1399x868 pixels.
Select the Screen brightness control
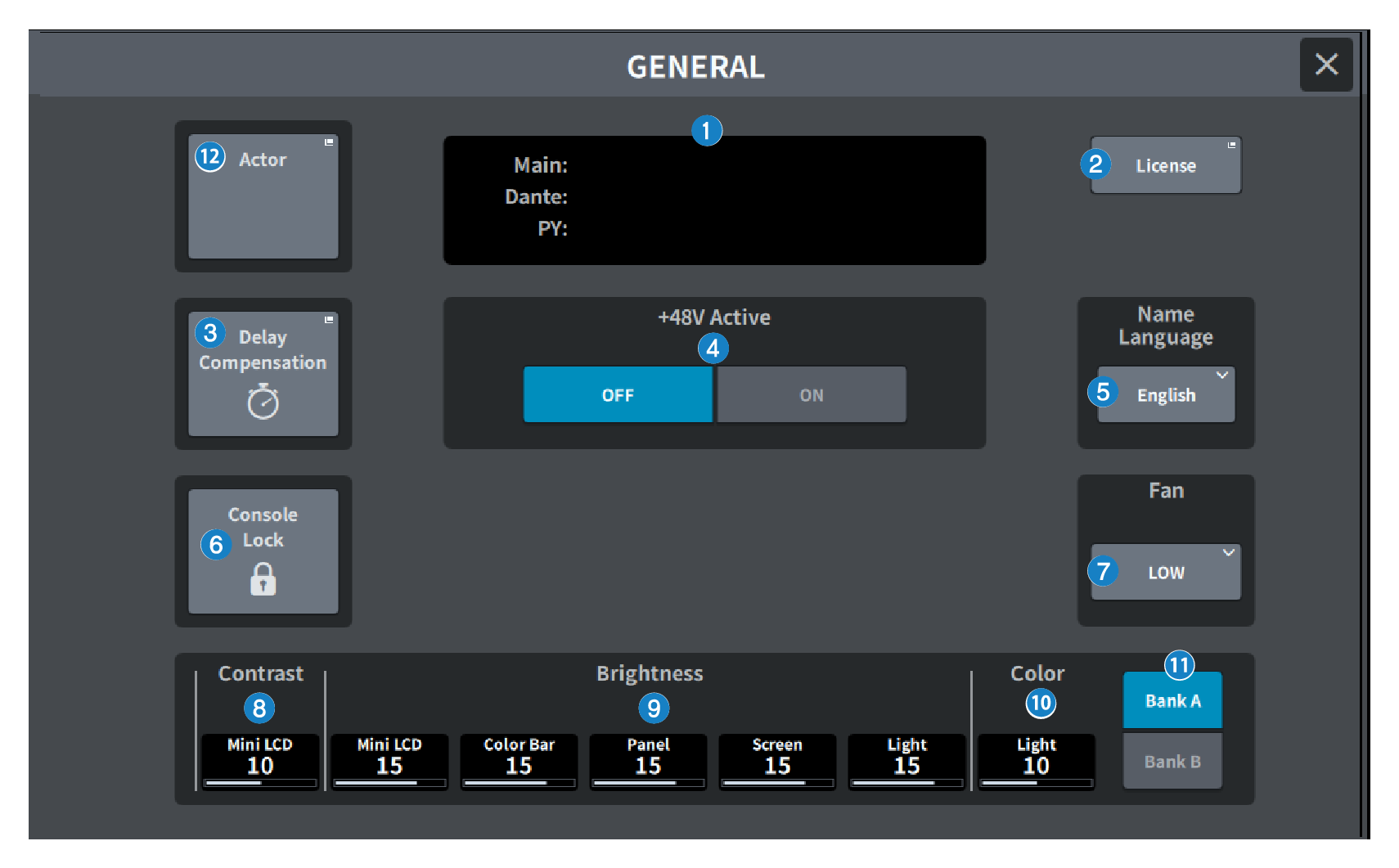777,761
